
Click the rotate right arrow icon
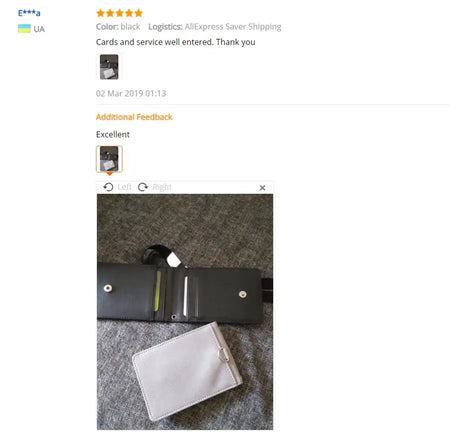[143, 187]
